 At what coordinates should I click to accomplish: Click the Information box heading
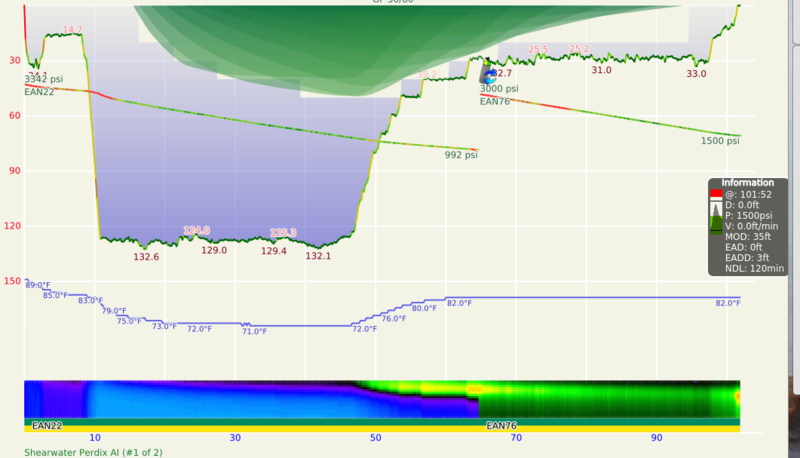(747, 183)
